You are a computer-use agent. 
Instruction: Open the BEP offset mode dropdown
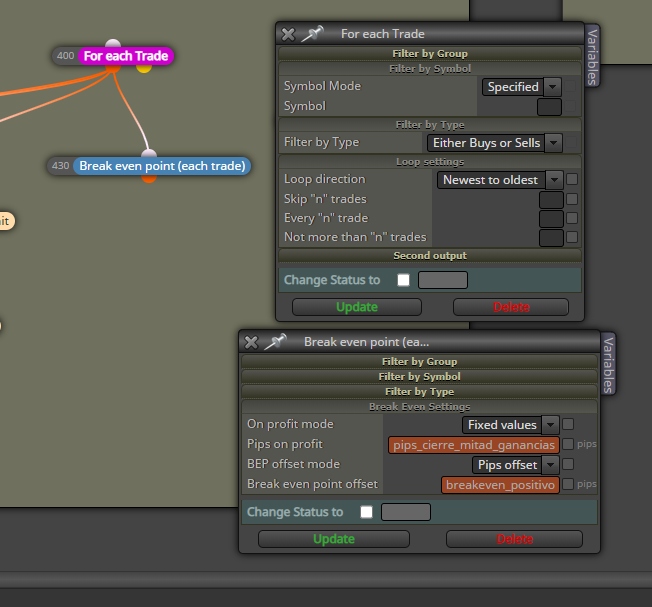516,465
